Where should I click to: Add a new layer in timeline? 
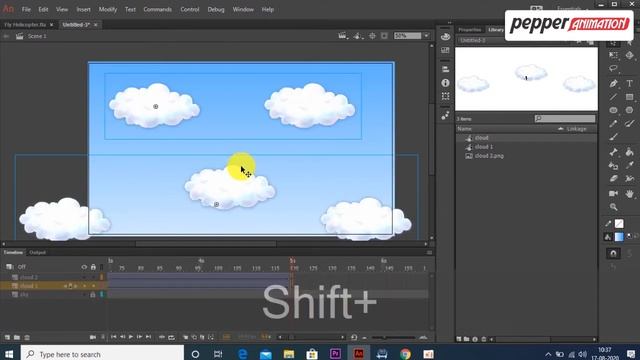click(x=7, y=337)
